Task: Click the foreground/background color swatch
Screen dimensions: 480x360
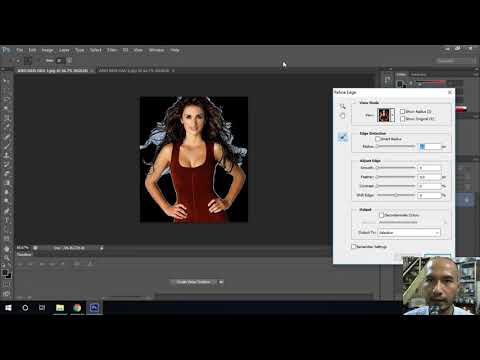Action: point(6,274)
